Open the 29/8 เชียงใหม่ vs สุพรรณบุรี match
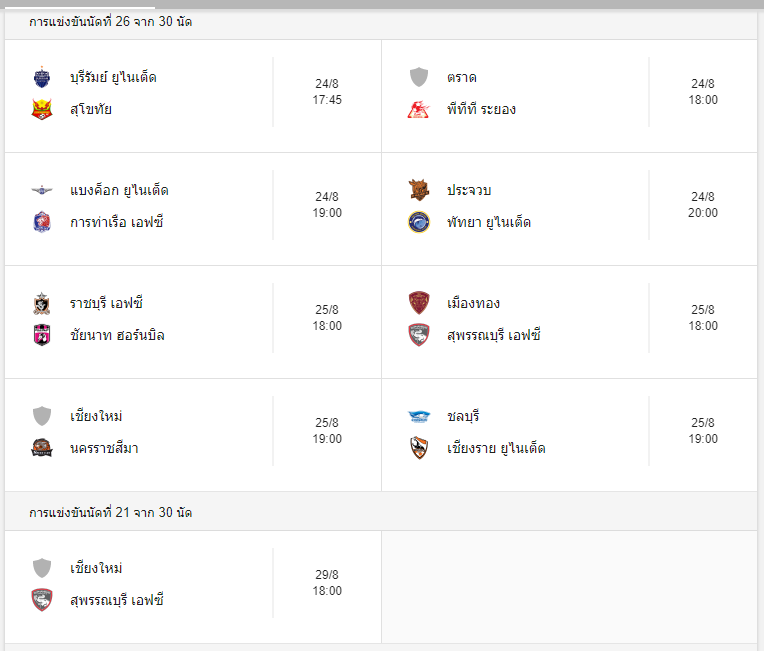764x651 pixels. tap(192, 584)
